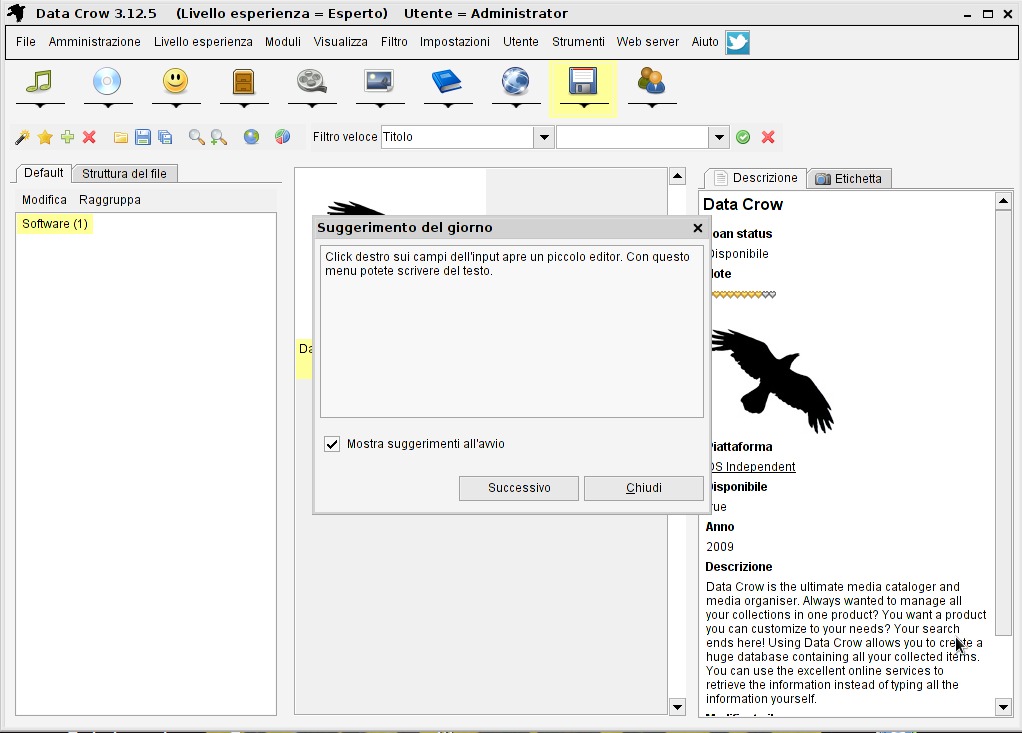Open the Impostazioni menu

pos(455,42)
